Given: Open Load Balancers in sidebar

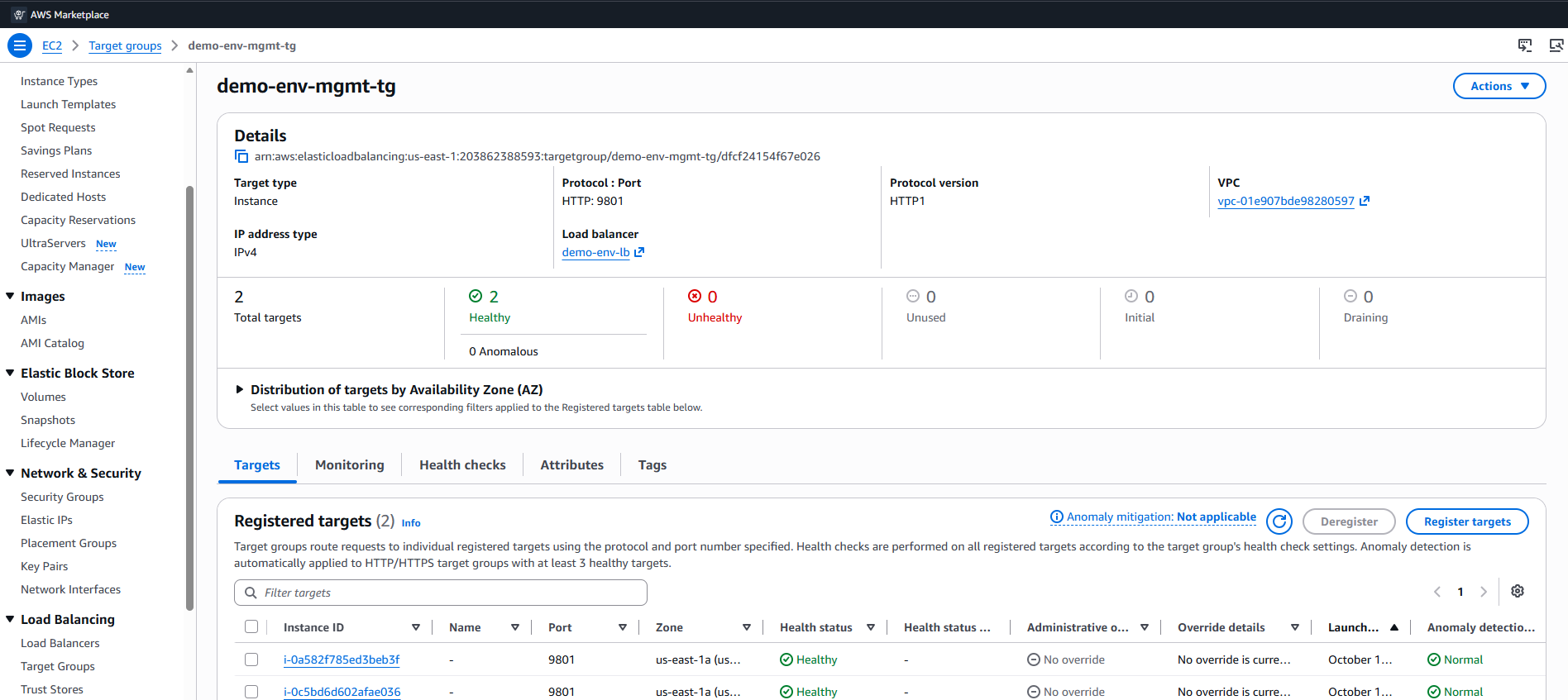Looking at the screenshot, I should [x=60, y=643].
